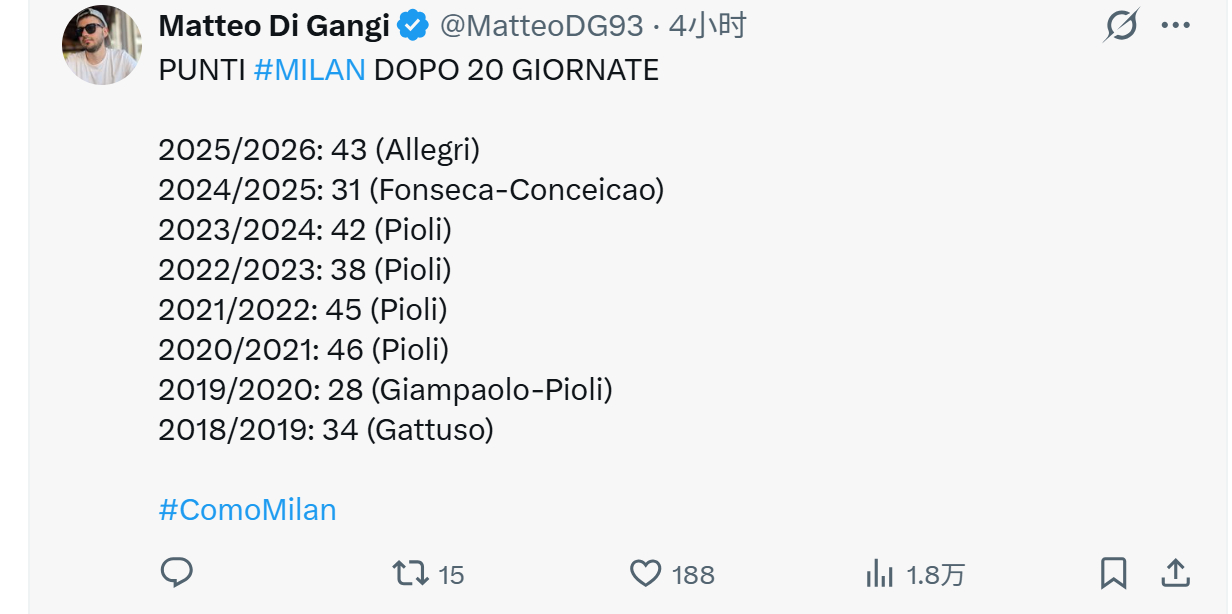1232x614 pixels.
Task: Click the 1.8万 view count
Action: click(936, 575)
